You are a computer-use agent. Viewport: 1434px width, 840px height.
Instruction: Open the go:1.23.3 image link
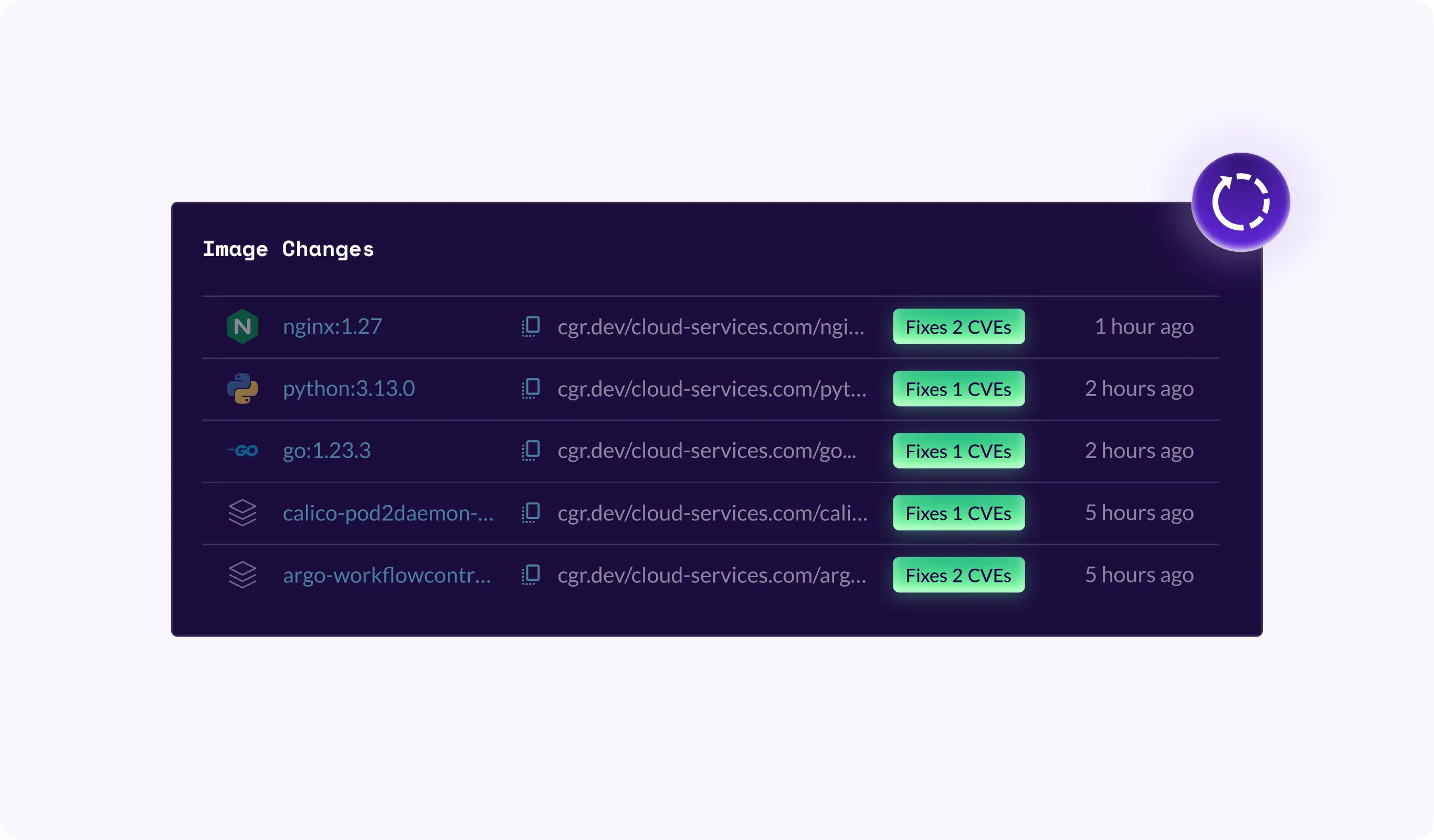click(326, 450)
